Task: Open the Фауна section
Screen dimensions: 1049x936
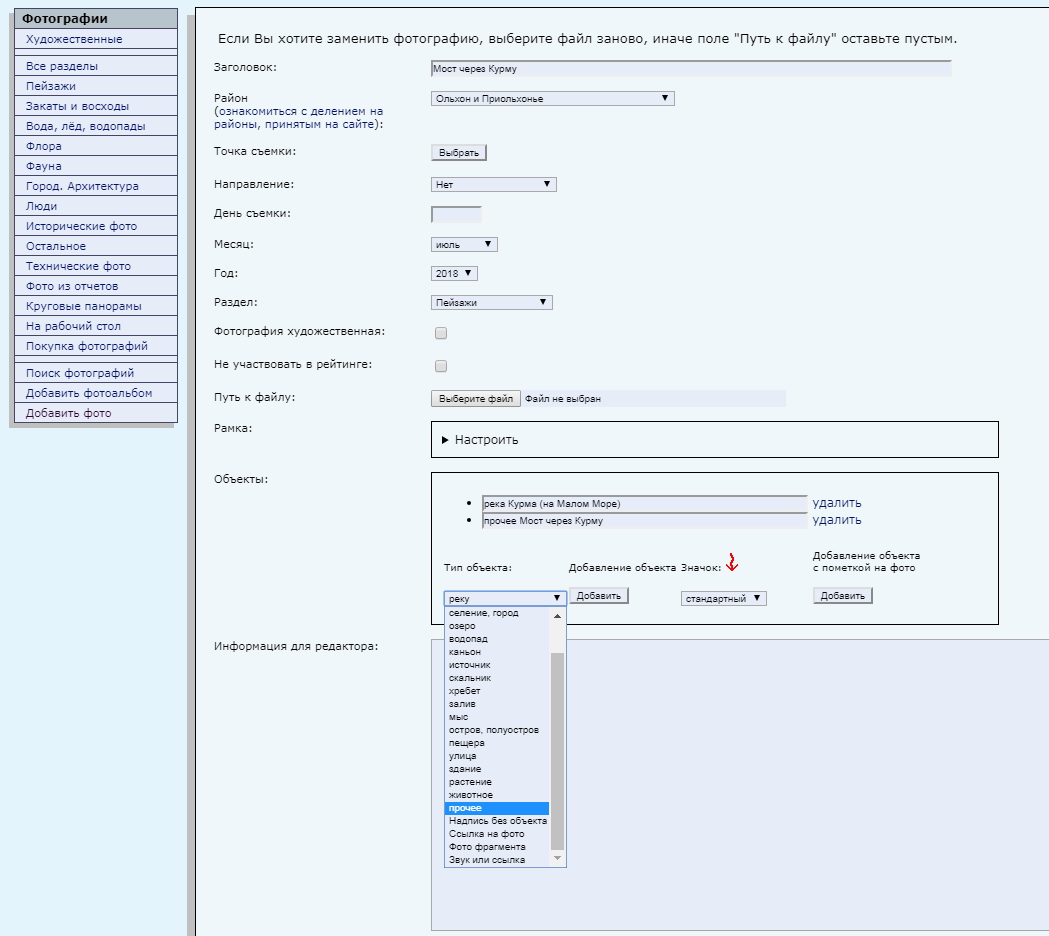Action: coord(96,166)
